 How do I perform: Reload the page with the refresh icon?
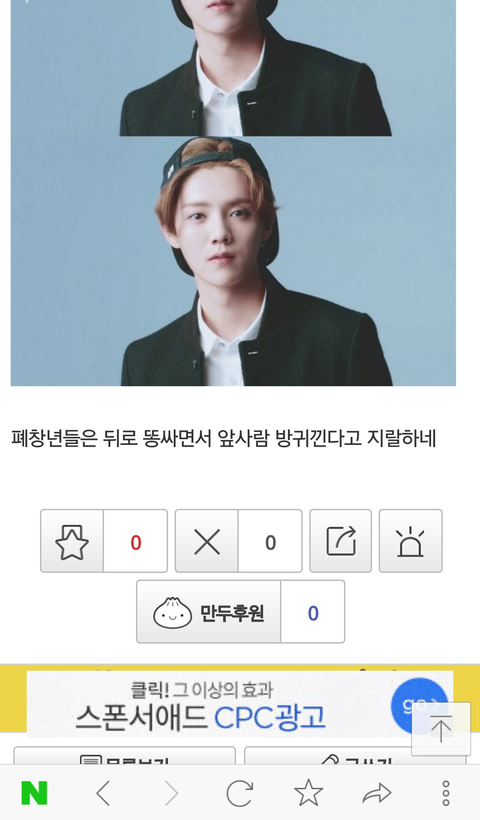point(240,793)
